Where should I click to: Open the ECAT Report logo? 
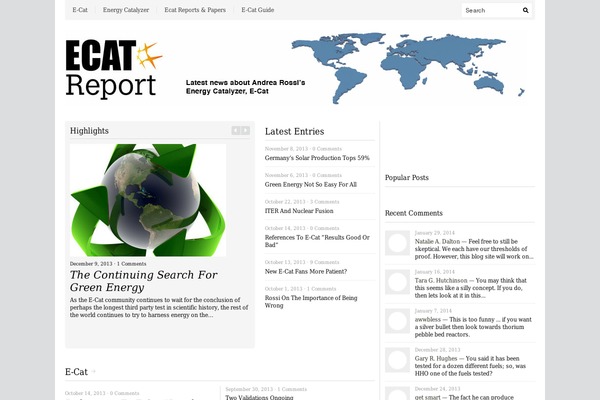click(x=114, y=69)
